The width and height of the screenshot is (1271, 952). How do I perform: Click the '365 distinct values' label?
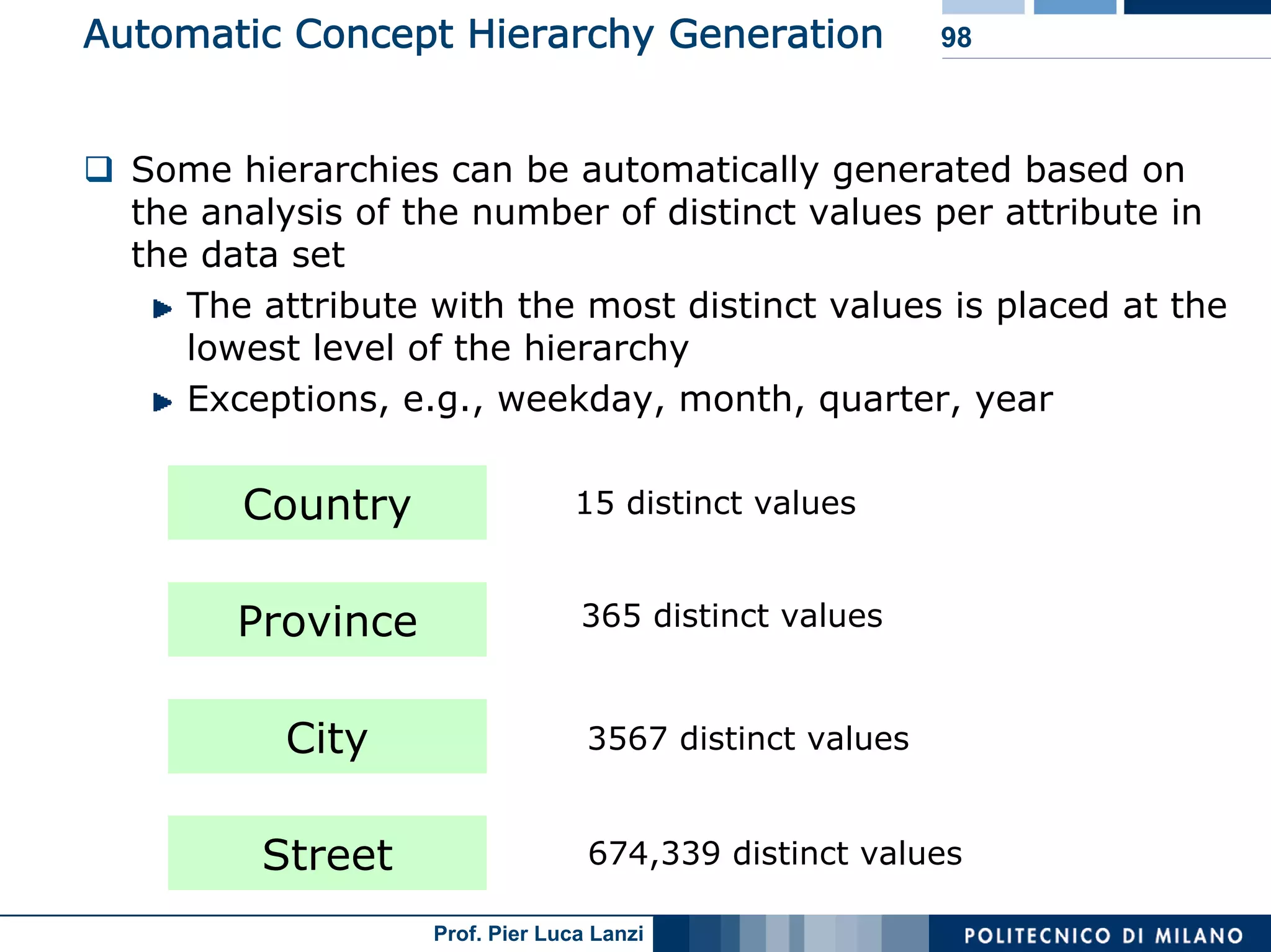point(732,616)
